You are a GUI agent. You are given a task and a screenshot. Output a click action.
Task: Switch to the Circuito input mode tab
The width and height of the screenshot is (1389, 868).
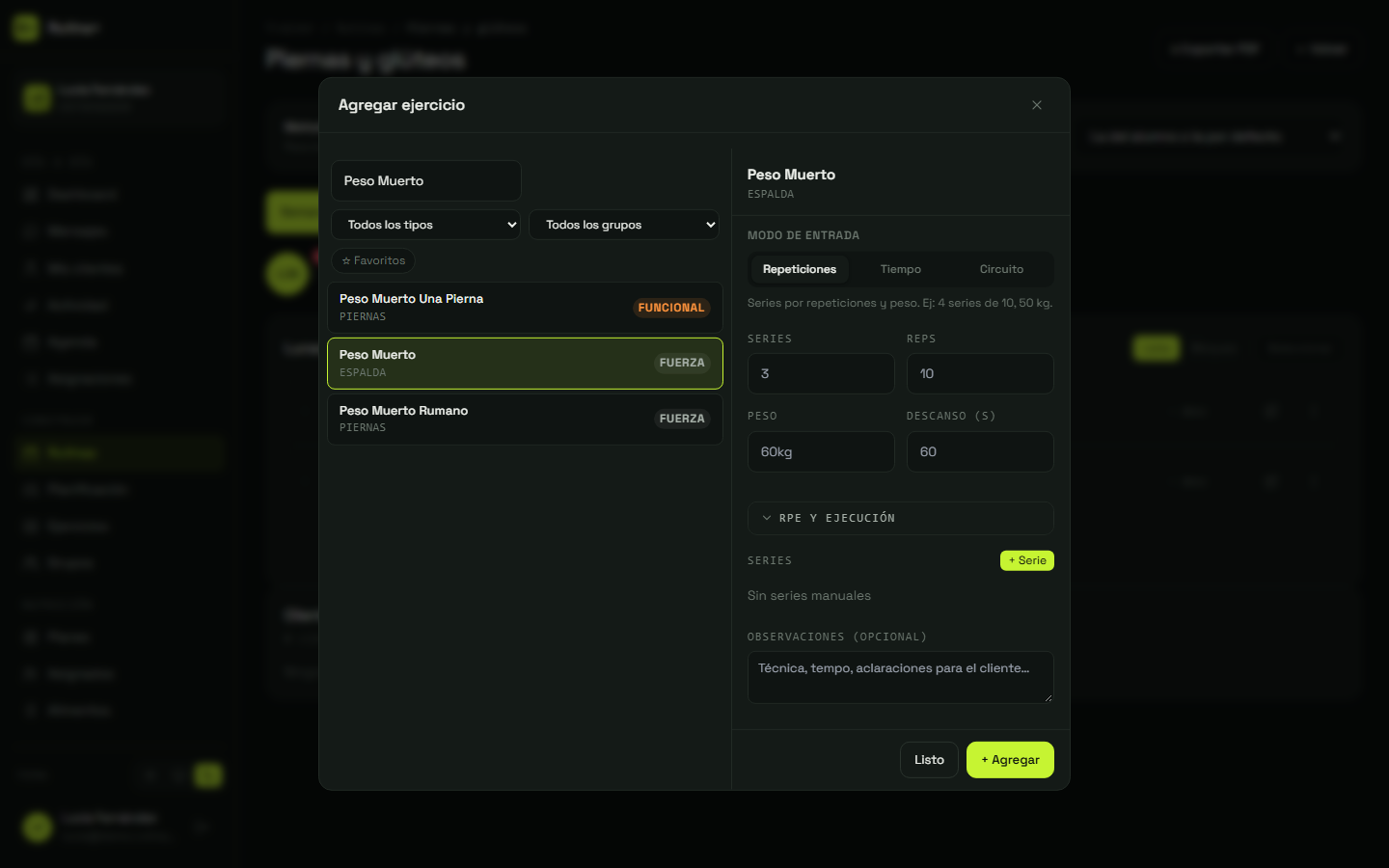coord(1001,269)
